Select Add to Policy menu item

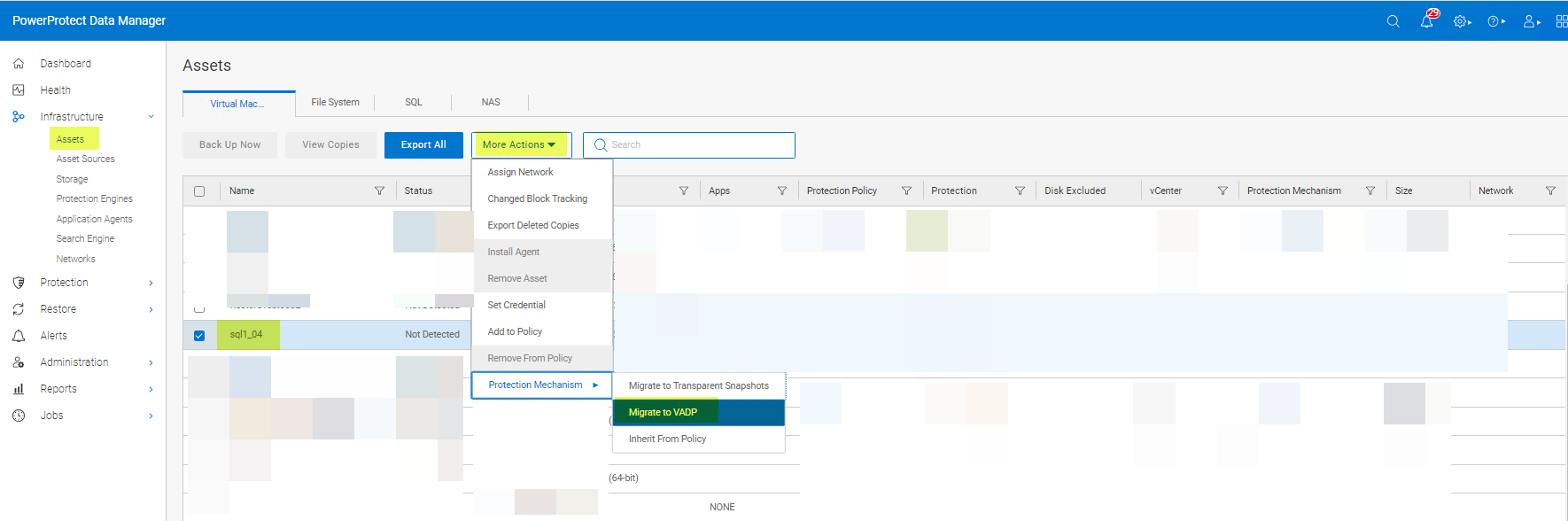[x=542, y=331]
